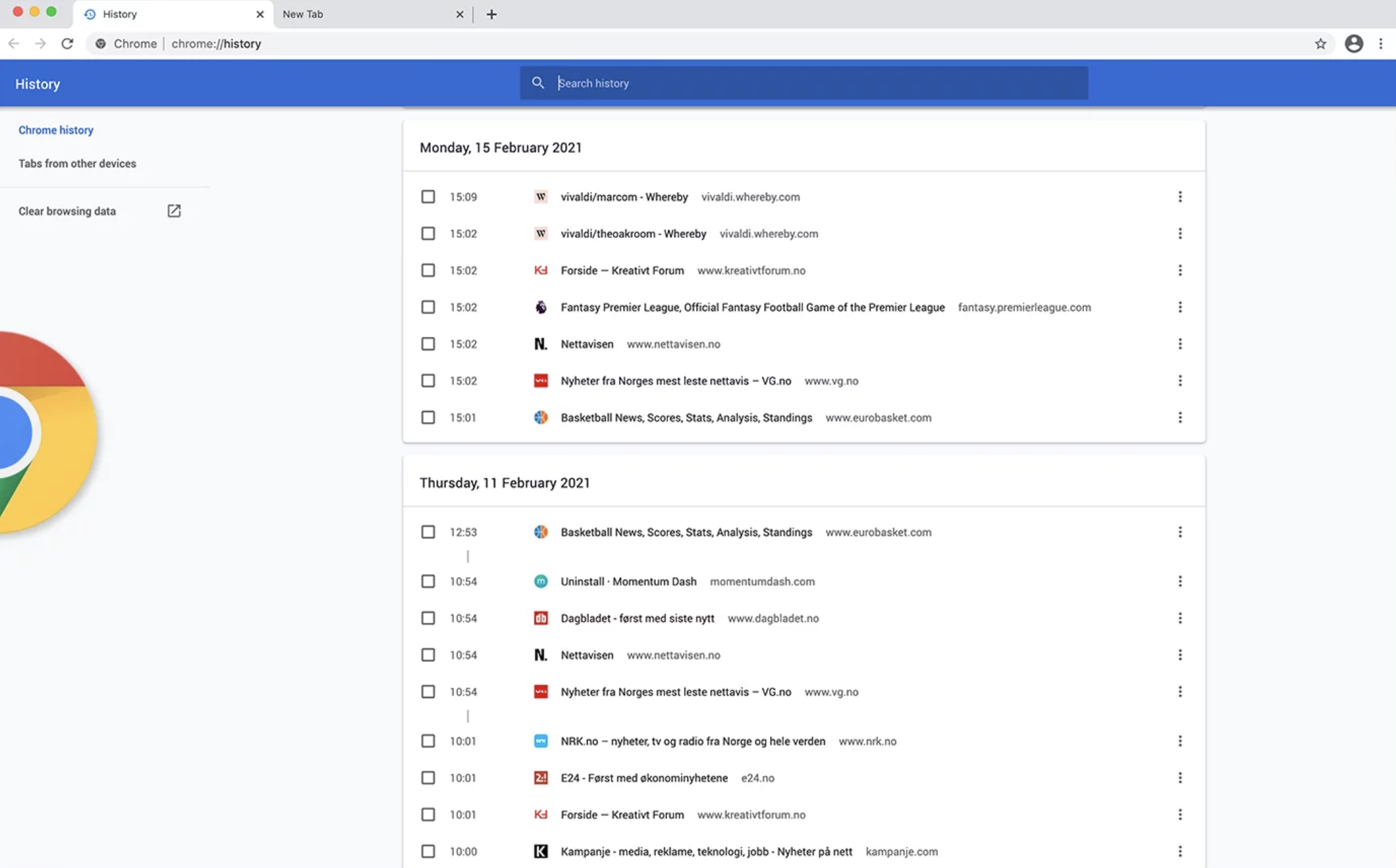Tick the 10:01 NRK.no entry checkbox
This screenshot has height=868, width=1396.
pyautogui.click(x=428, y=741)
